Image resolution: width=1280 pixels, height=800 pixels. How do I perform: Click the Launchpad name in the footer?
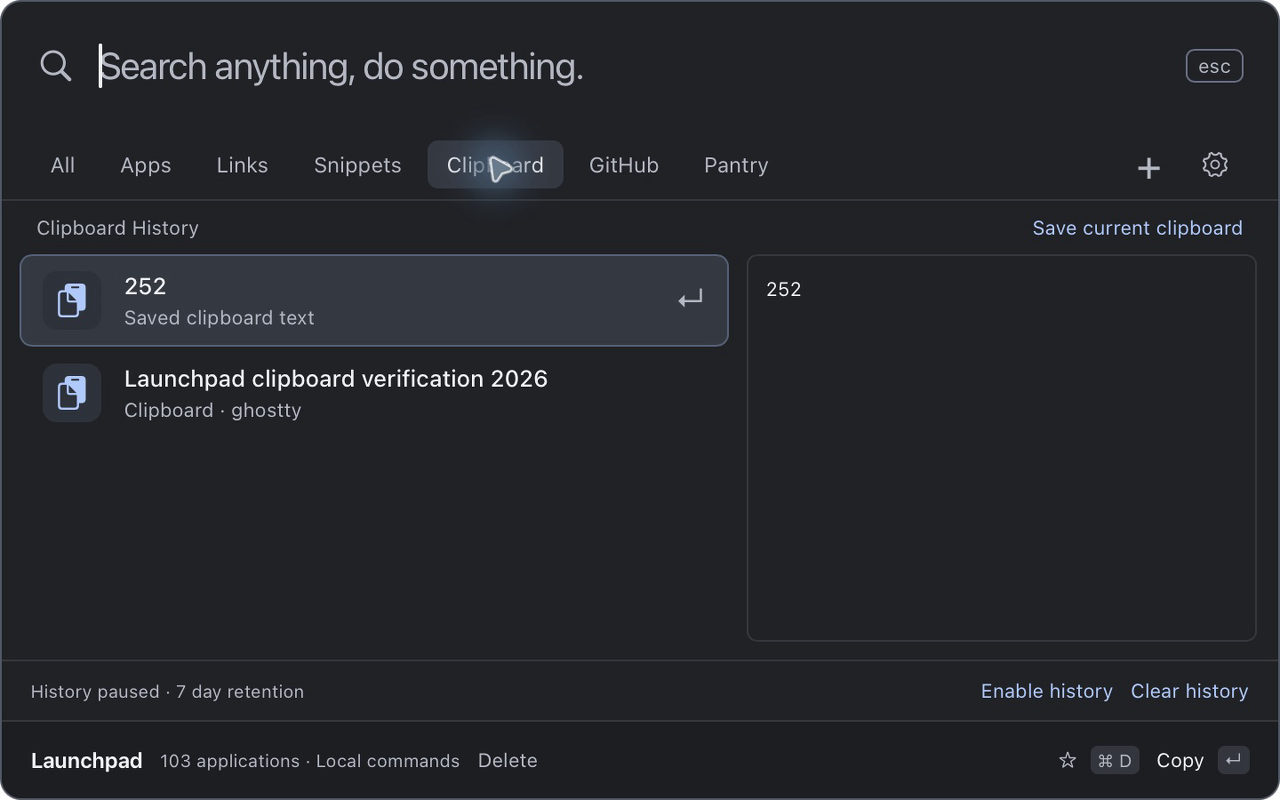[x=87, y=761]
